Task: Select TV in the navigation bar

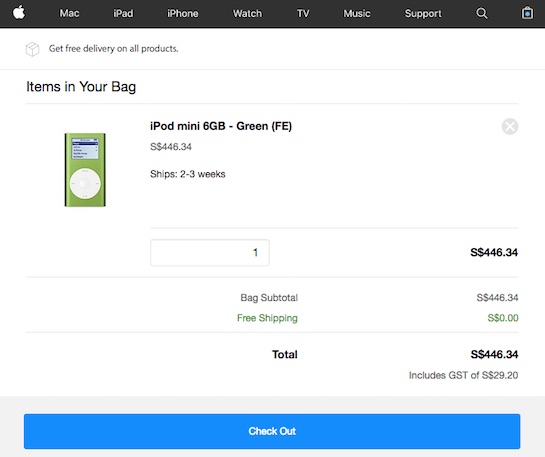Action: point(303,13)
